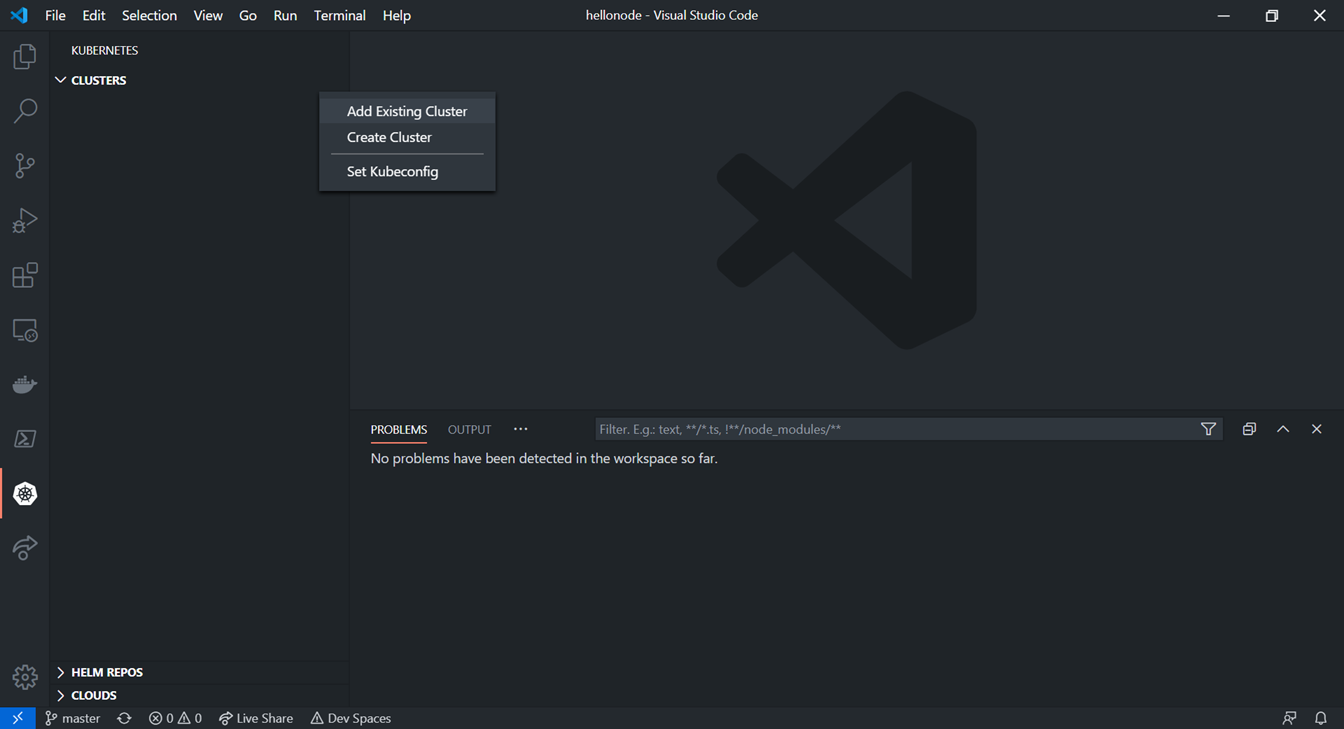Open the Azure terminal sidebar icon
The height and width of the screenshot is (729, 1344).
pyautogui.click(x=25, y=439)
